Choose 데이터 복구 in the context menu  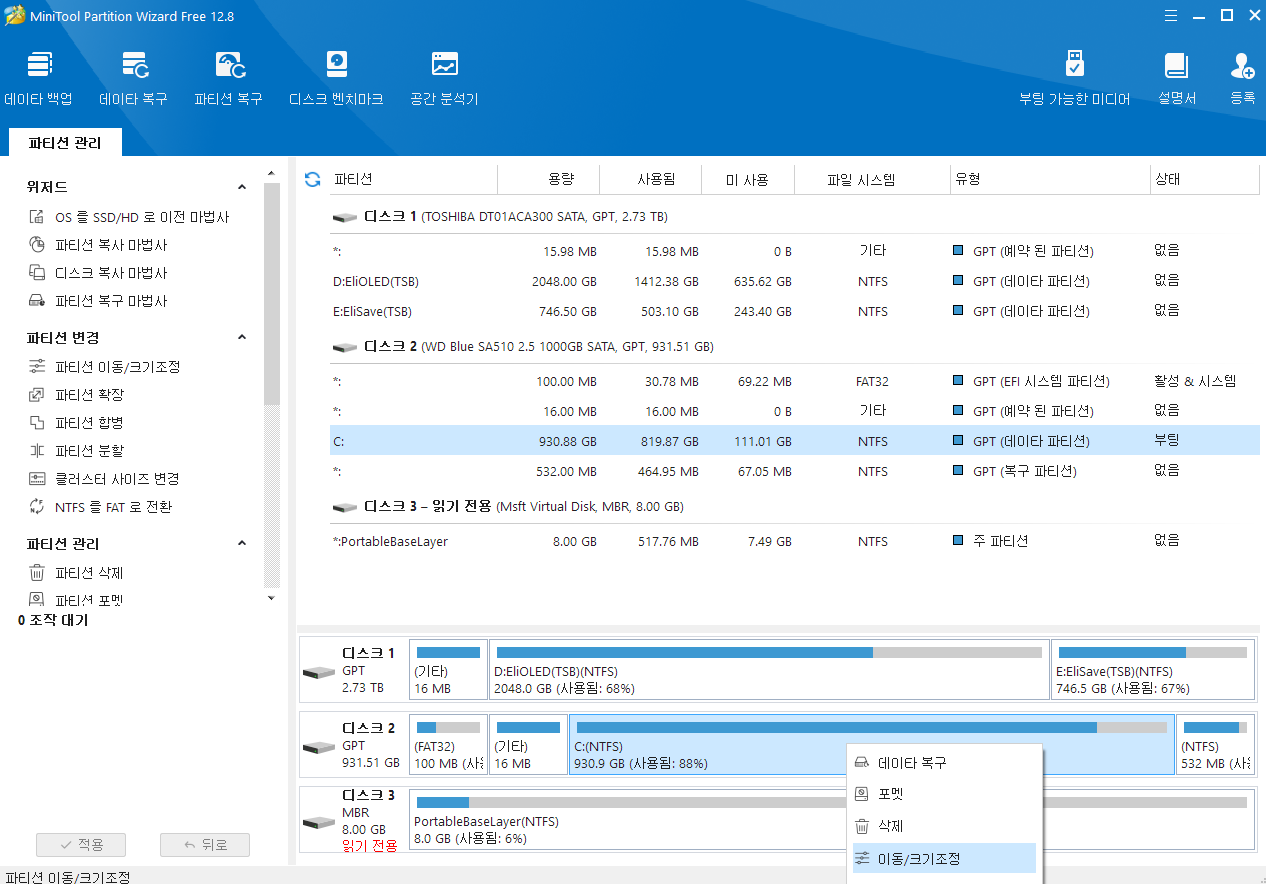[942, 763]
